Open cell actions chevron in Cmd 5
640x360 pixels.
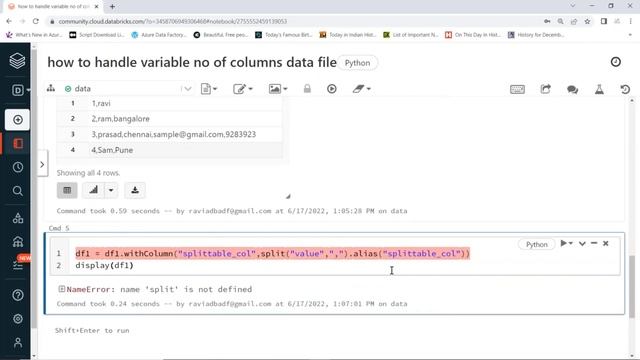pos(582,243)
